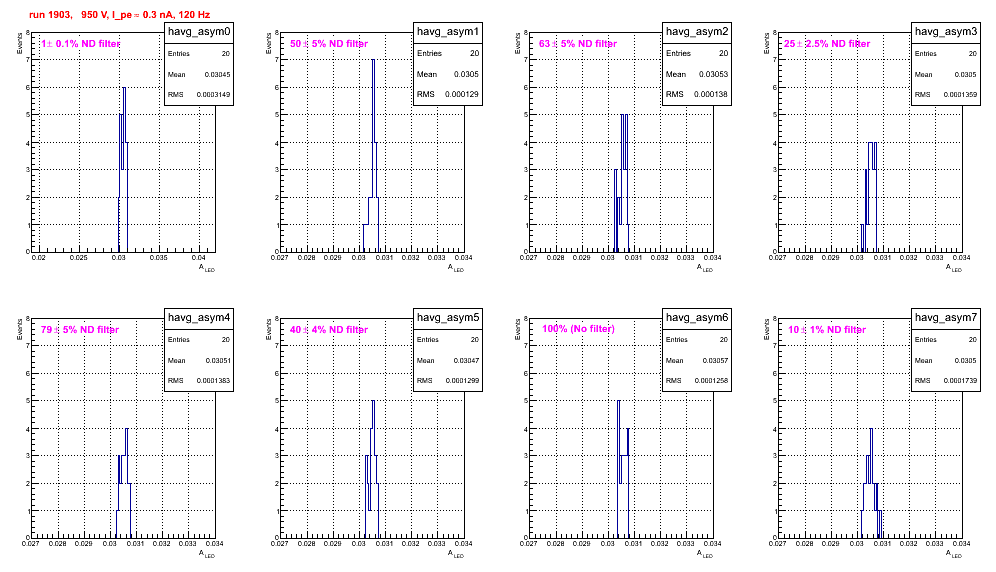Click Mean value 0.03053 in havg_asym2
Viewport: 996px width, 572px height.
coord(713,74)
